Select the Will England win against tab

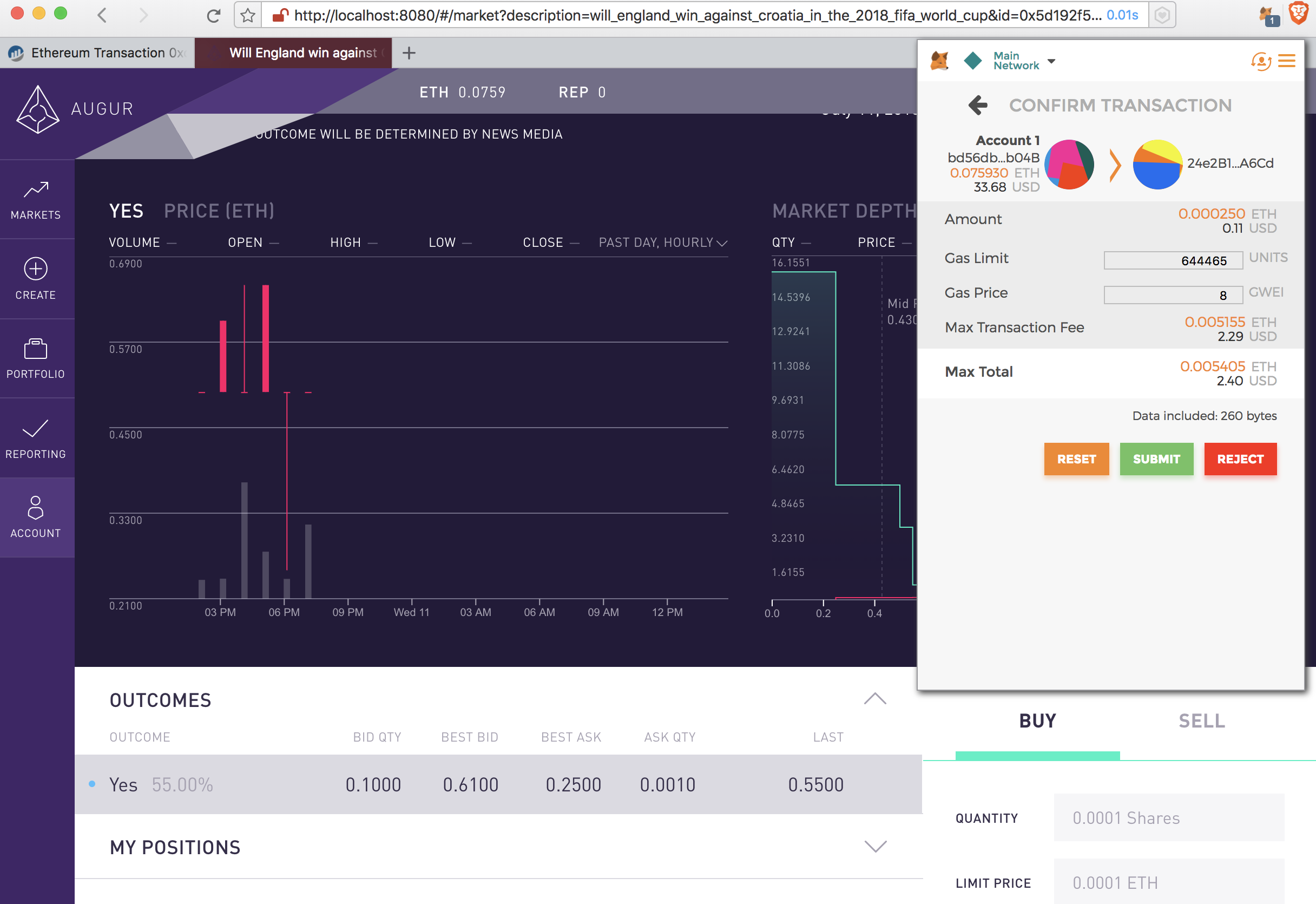tap(293, 53)
